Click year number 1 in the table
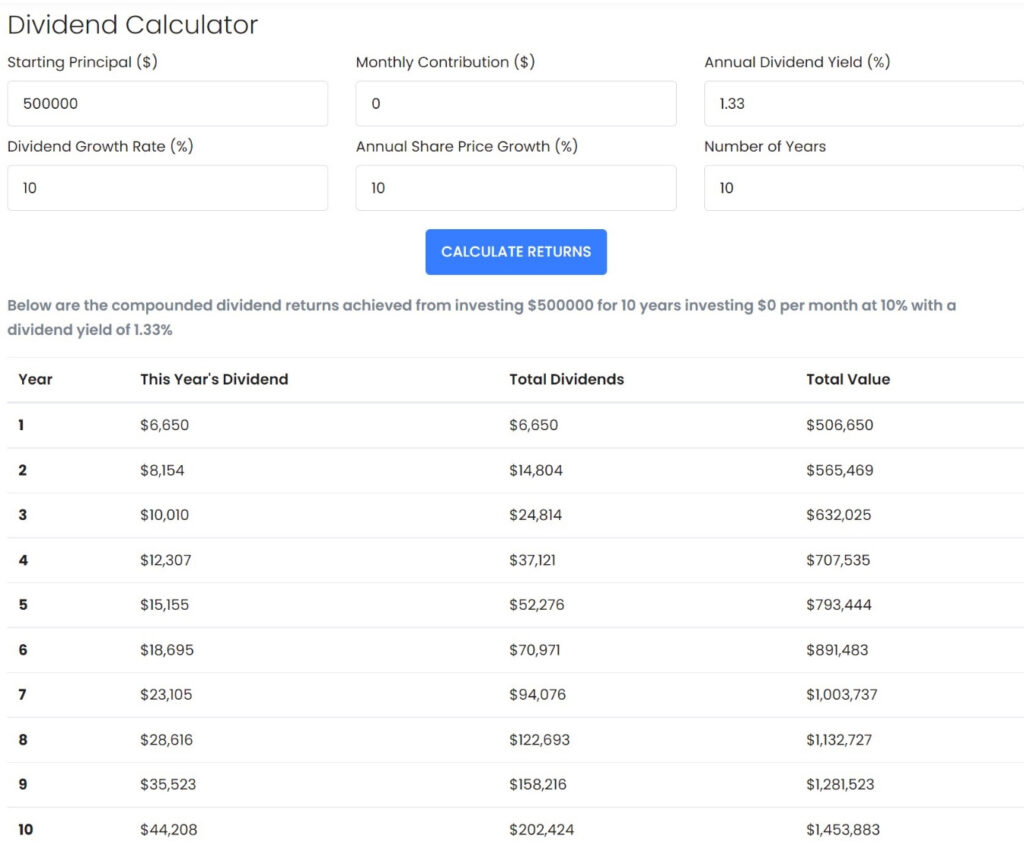The height and width of the screenshot is (858, 1024). pyautogui.click(x=22, y=425)
